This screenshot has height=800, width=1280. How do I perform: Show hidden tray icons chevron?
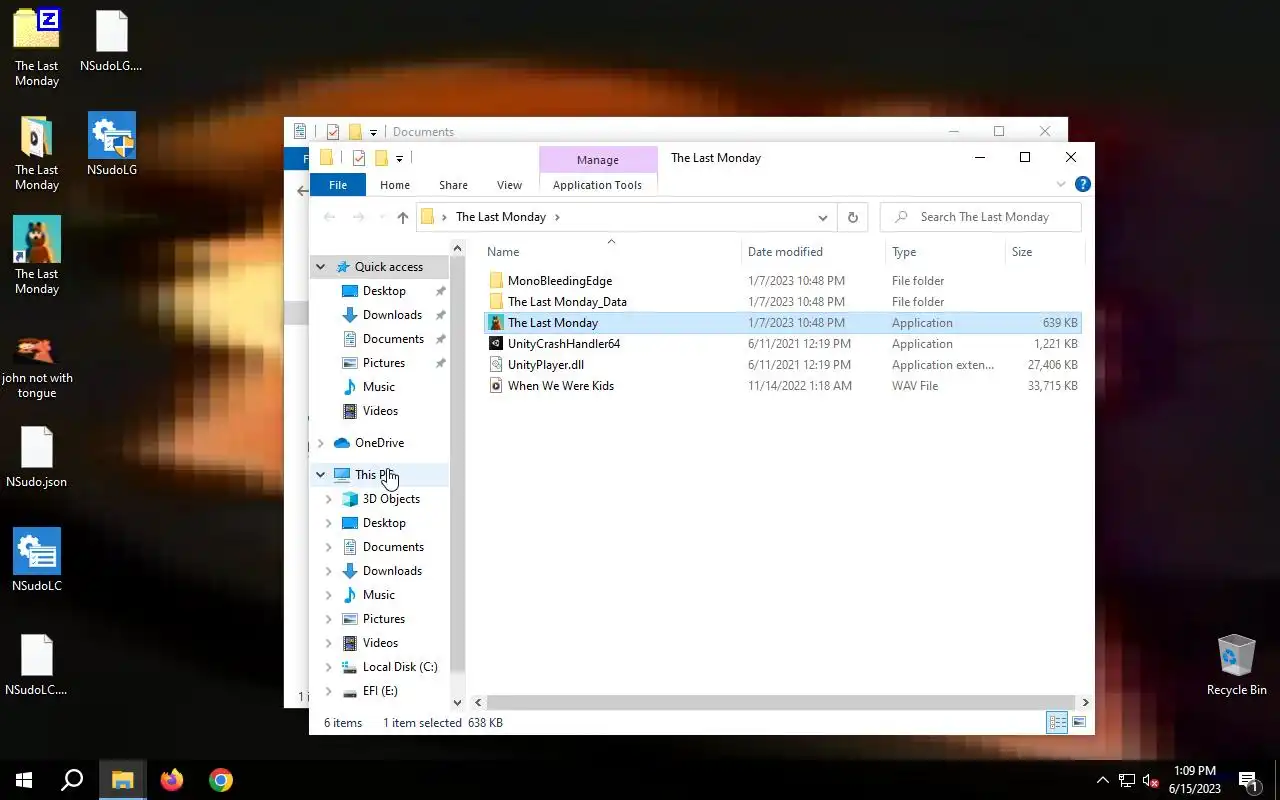click(1103, 780)
